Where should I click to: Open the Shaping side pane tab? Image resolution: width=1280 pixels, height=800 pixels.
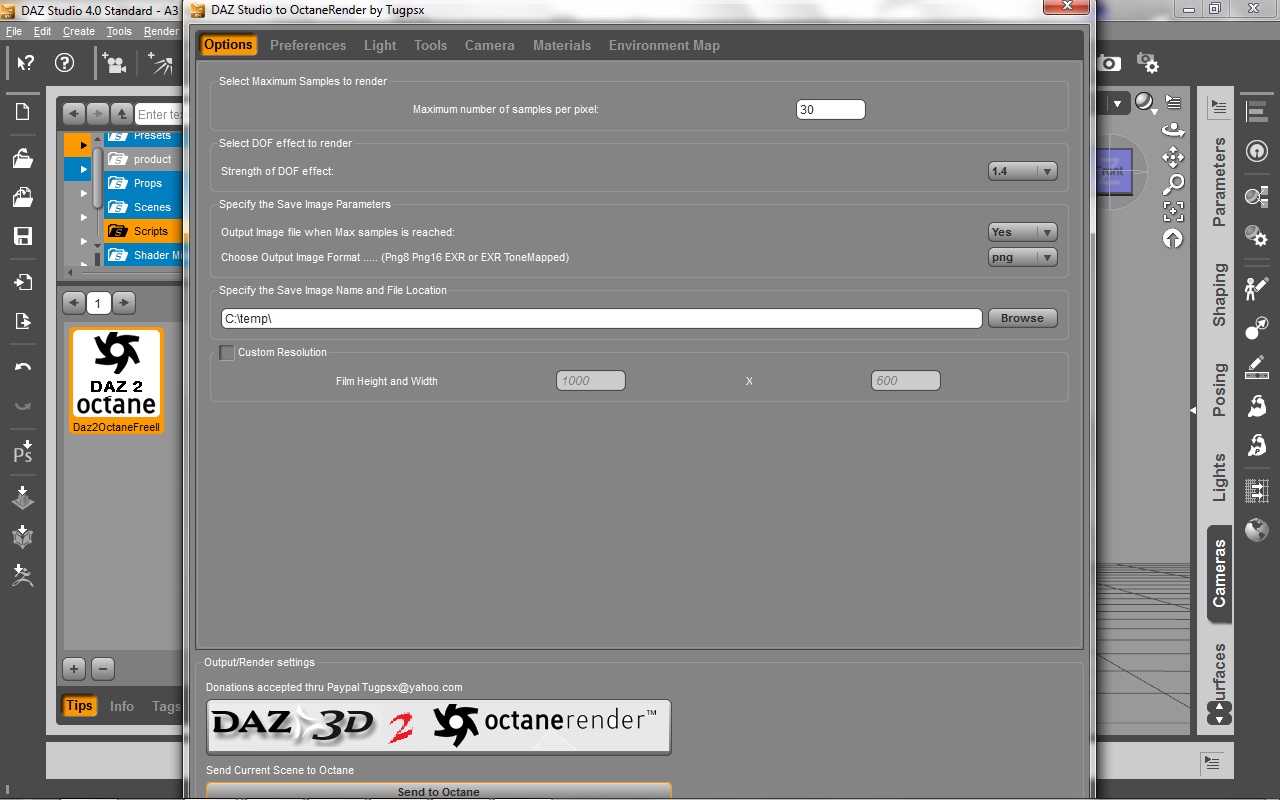pyautogui.click(x=1219, y=294)
